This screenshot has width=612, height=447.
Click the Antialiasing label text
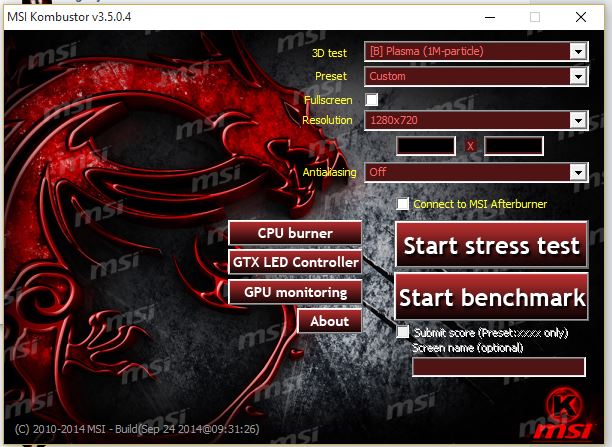tap(329, 172)
